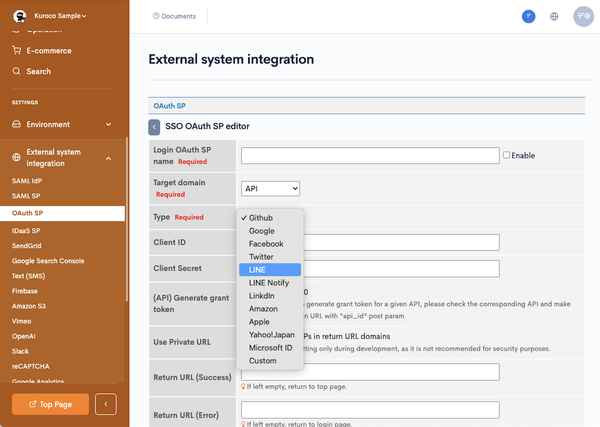The height and width of the screenshot is (427, 600).
Task: Open Search menu item in sidebar
Action: coord(38,71)
